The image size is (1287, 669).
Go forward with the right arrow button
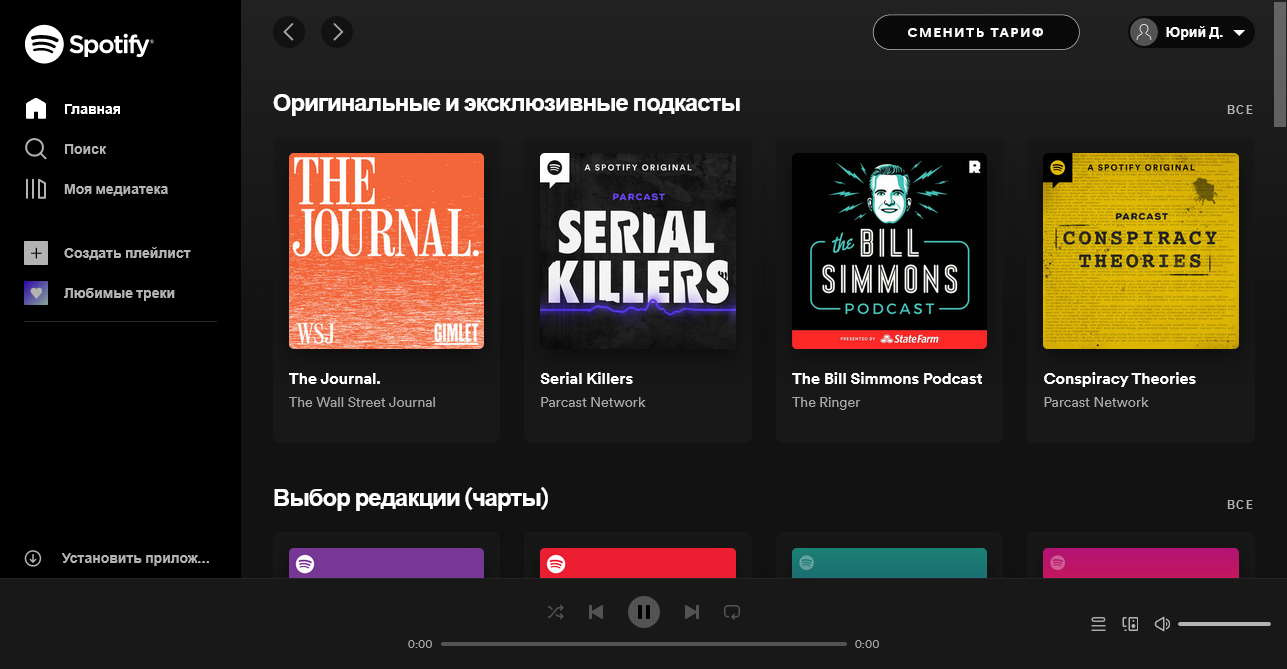[337, 32]
